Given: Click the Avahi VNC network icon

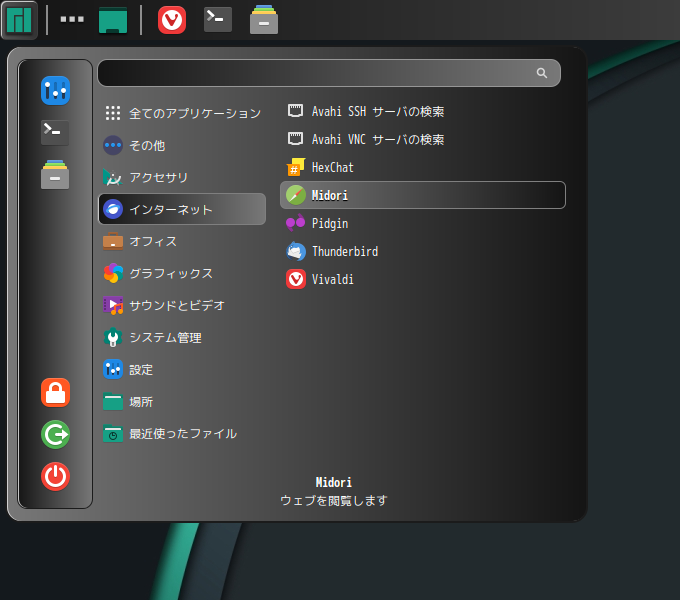Looking at the screenshot, I should coord(296,139).
